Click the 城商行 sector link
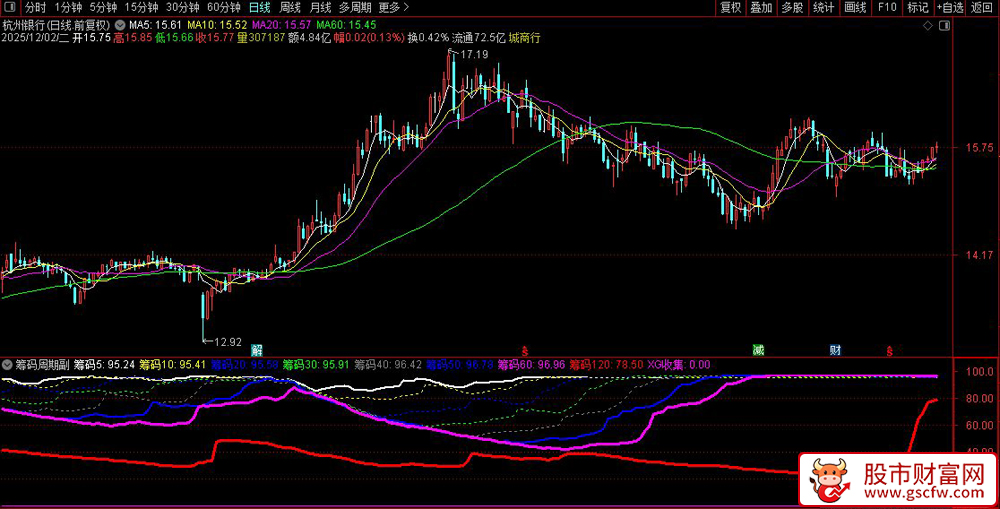The height and width of the screenshot is (509, 1000). coord(524,38)
